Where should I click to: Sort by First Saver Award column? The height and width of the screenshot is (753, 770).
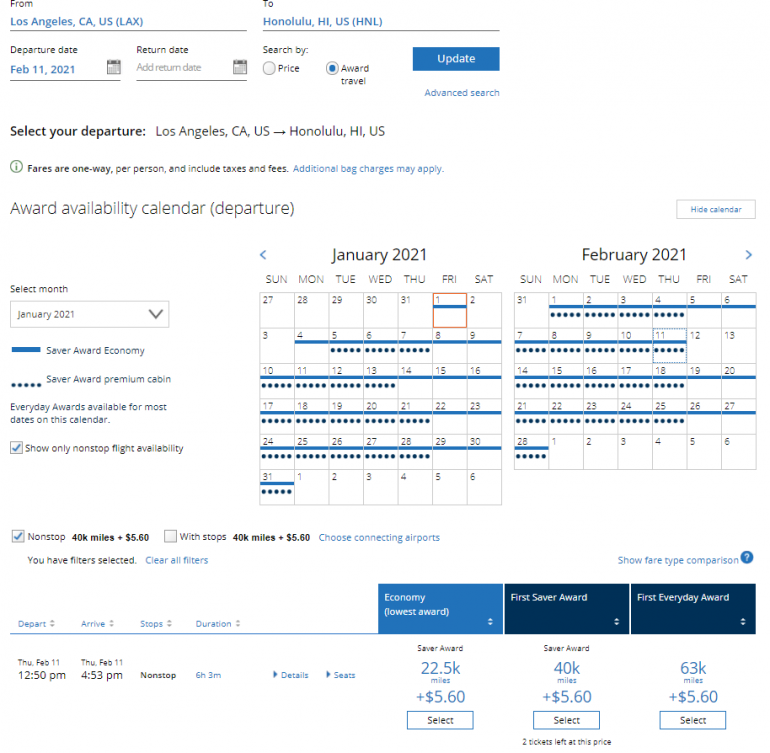tap(615, 622)
